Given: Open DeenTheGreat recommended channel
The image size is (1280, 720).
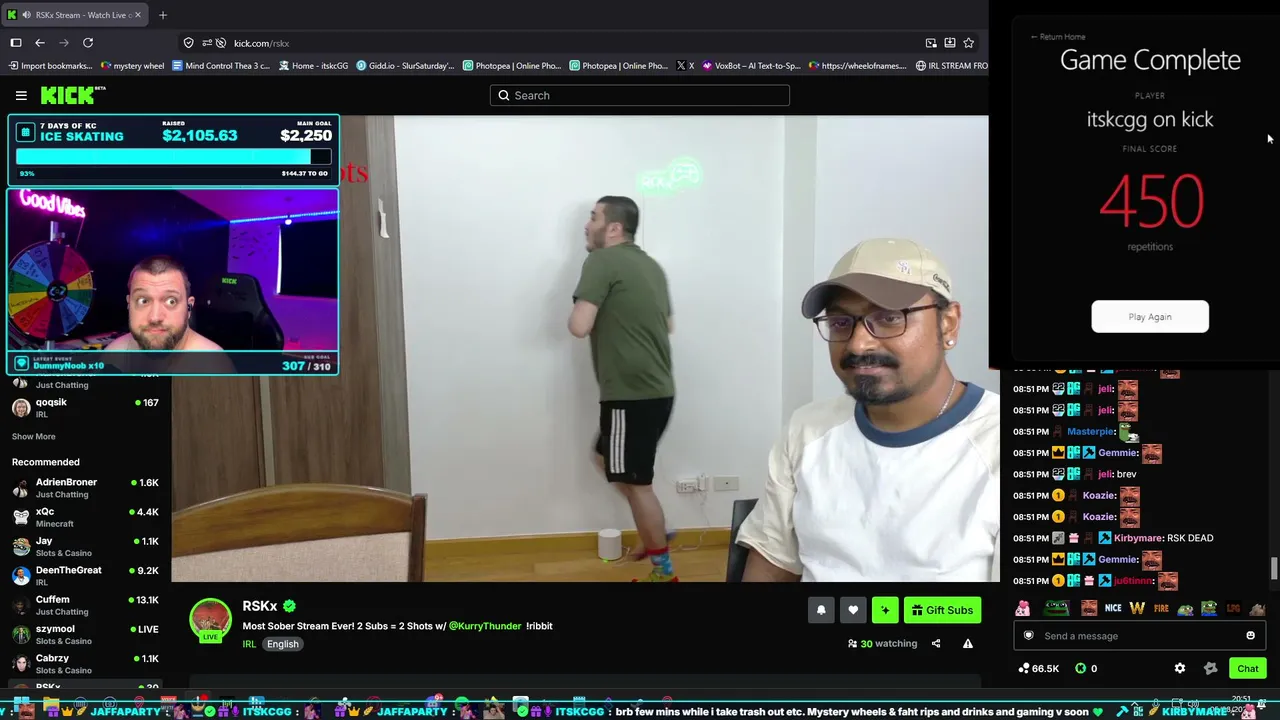Looking at the screenshot, I should pos(85,576).
